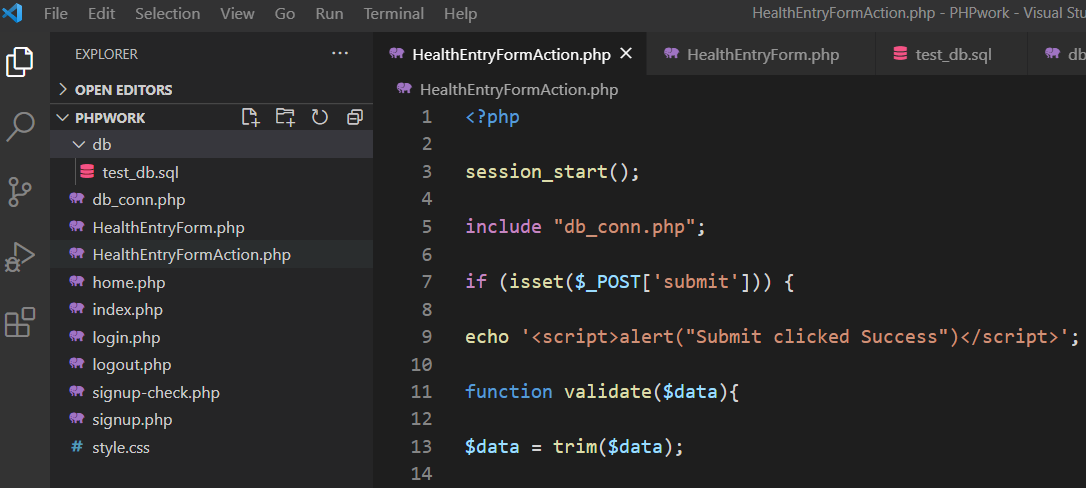This screenshot has height=488, width=1086.
Task: Click line number 7 in the gutter
Action: pyautogui.click(x=426, y=282)
